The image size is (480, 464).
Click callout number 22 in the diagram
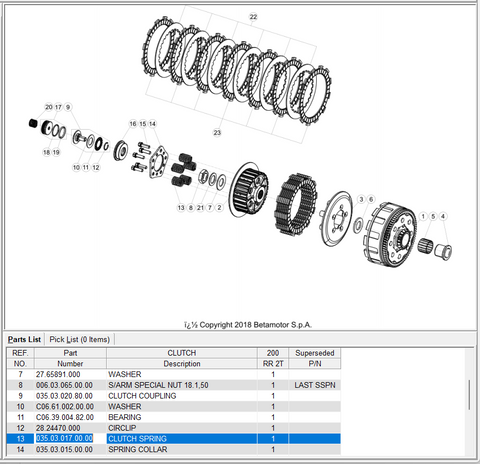click(x=253, y=17)
